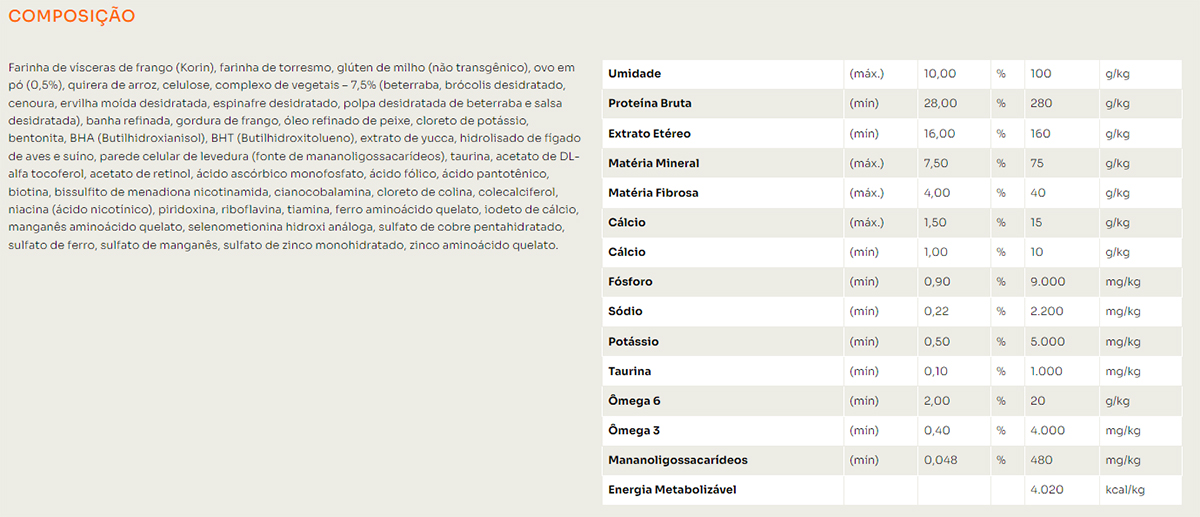Click the "28,00" protein percentage value

click(x=940, y=104)
